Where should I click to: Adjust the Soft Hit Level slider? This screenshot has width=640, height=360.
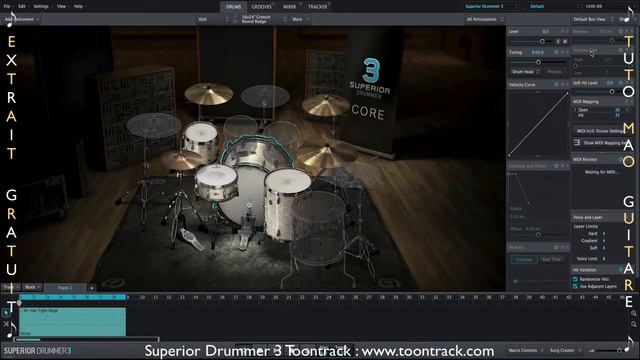coord(611,92)
